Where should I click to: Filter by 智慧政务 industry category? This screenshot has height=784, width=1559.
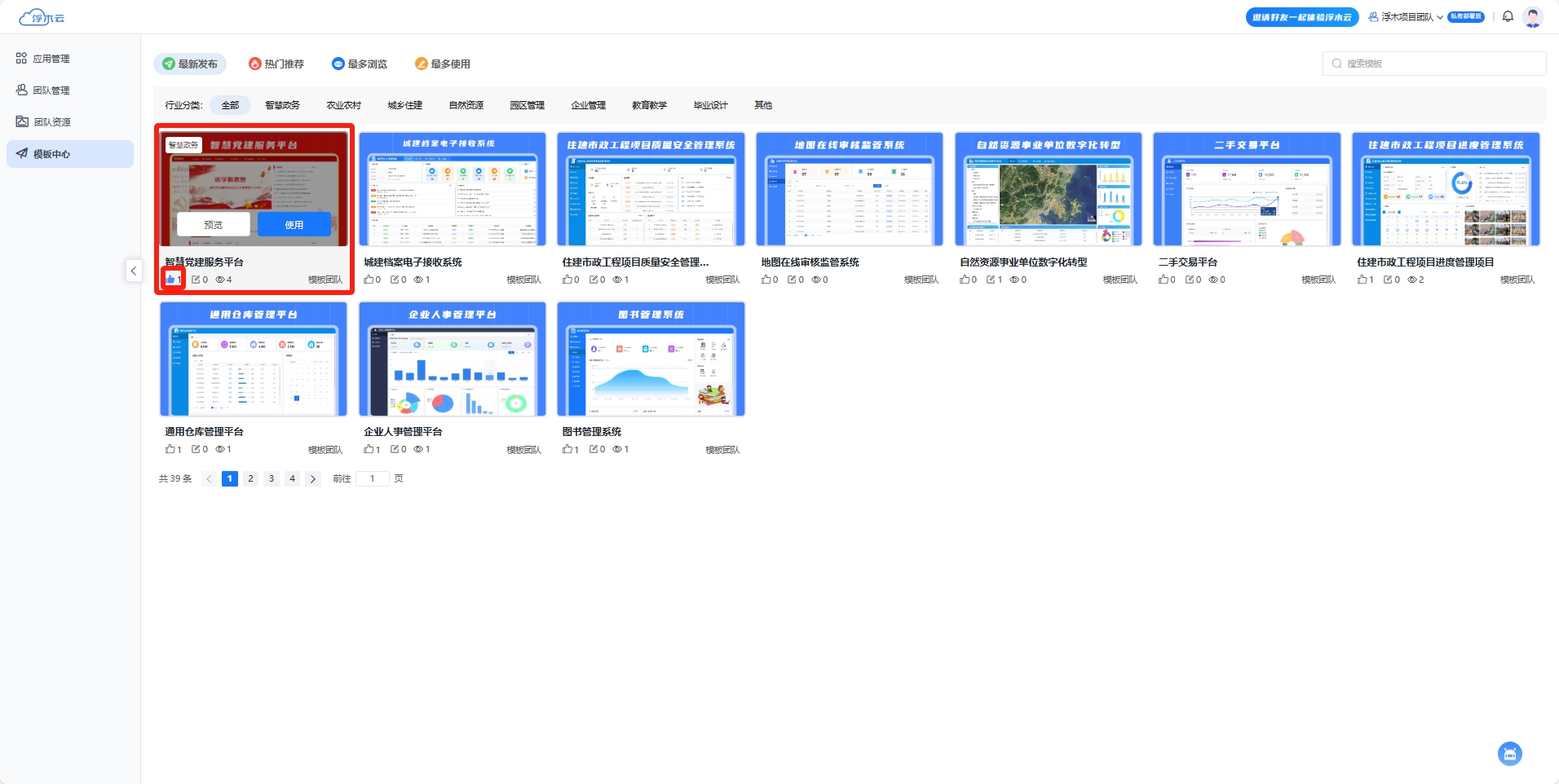point(282,105)
